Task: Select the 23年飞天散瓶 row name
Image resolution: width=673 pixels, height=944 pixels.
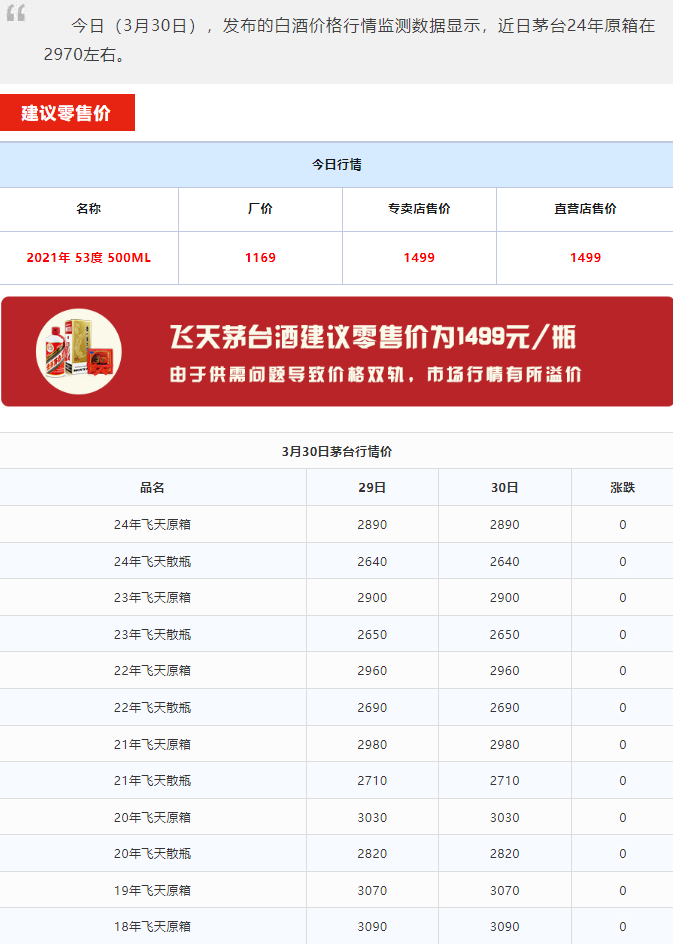Action: pos(152,635)
